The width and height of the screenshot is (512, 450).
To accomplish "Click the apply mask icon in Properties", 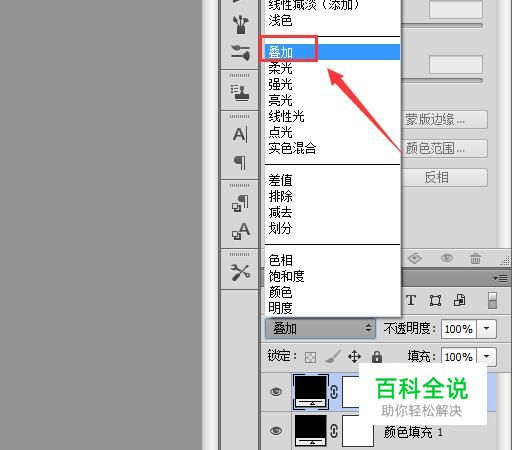I will tap(415, 258).
